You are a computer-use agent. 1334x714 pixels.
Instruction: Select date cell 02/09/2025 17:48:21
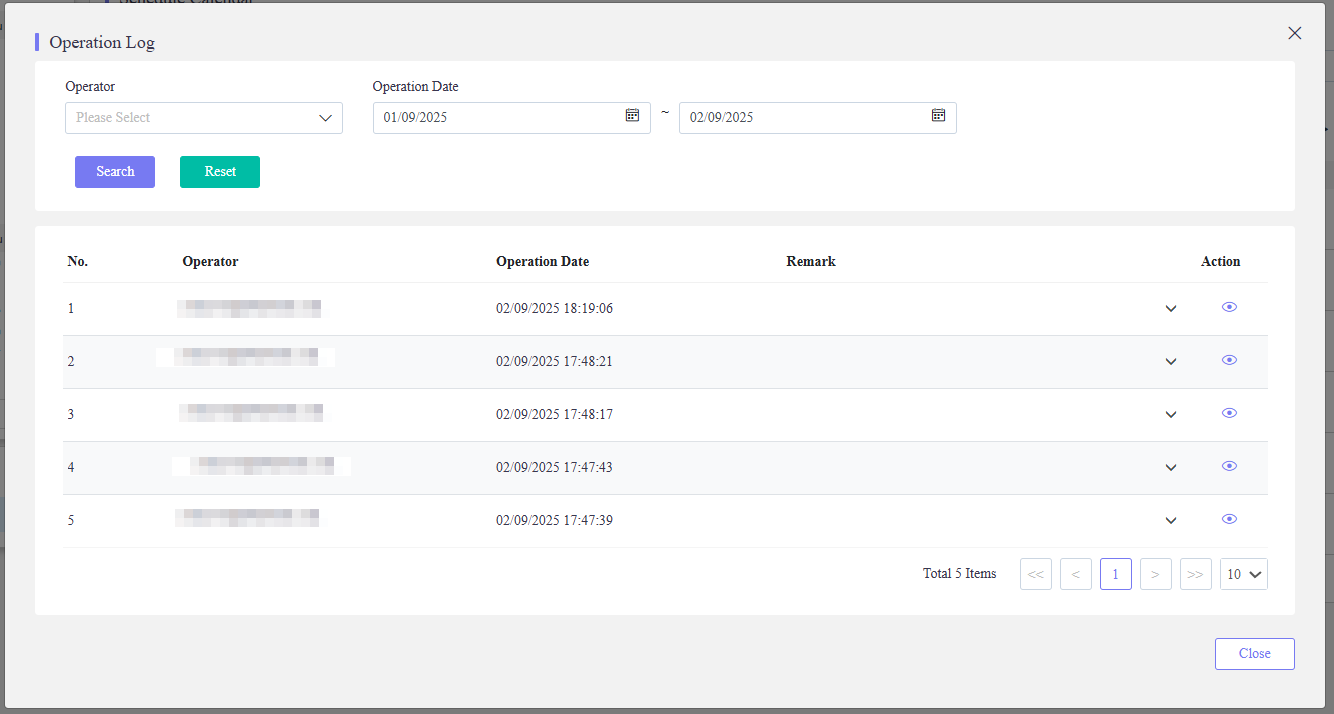click(555, 362)
